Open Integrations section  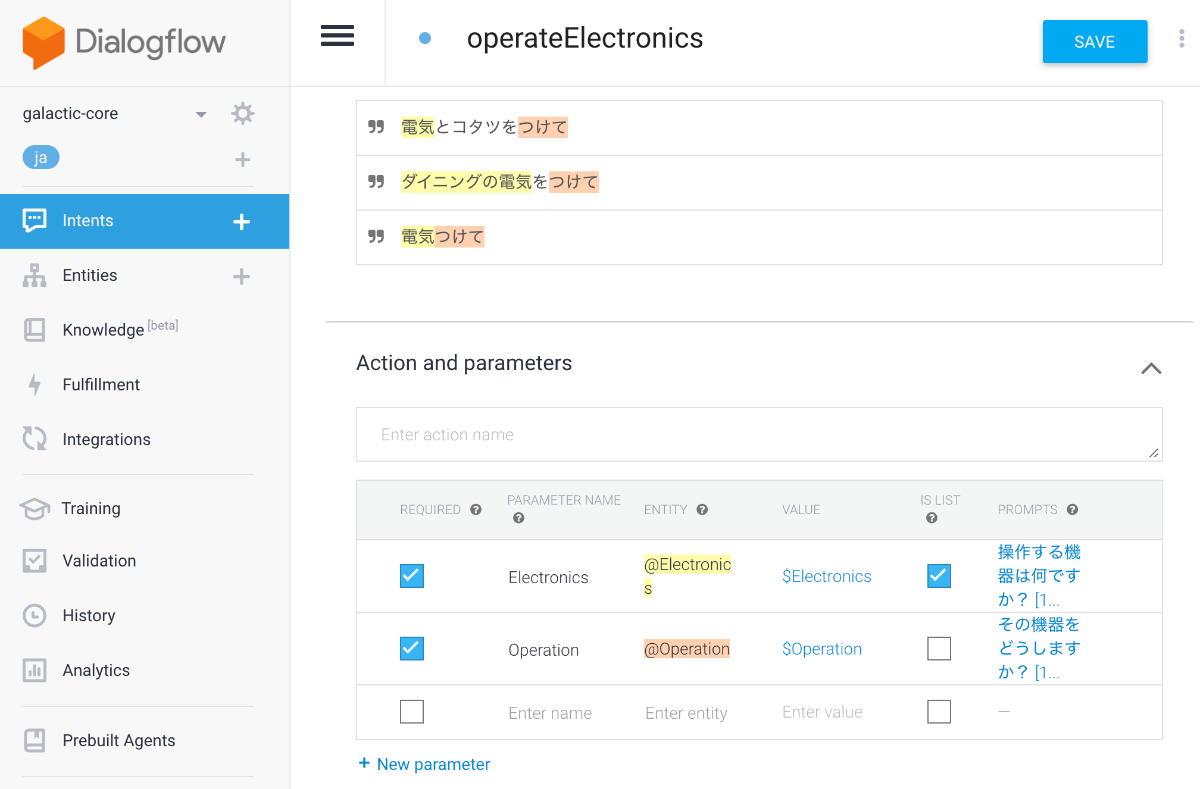[106, 439]
